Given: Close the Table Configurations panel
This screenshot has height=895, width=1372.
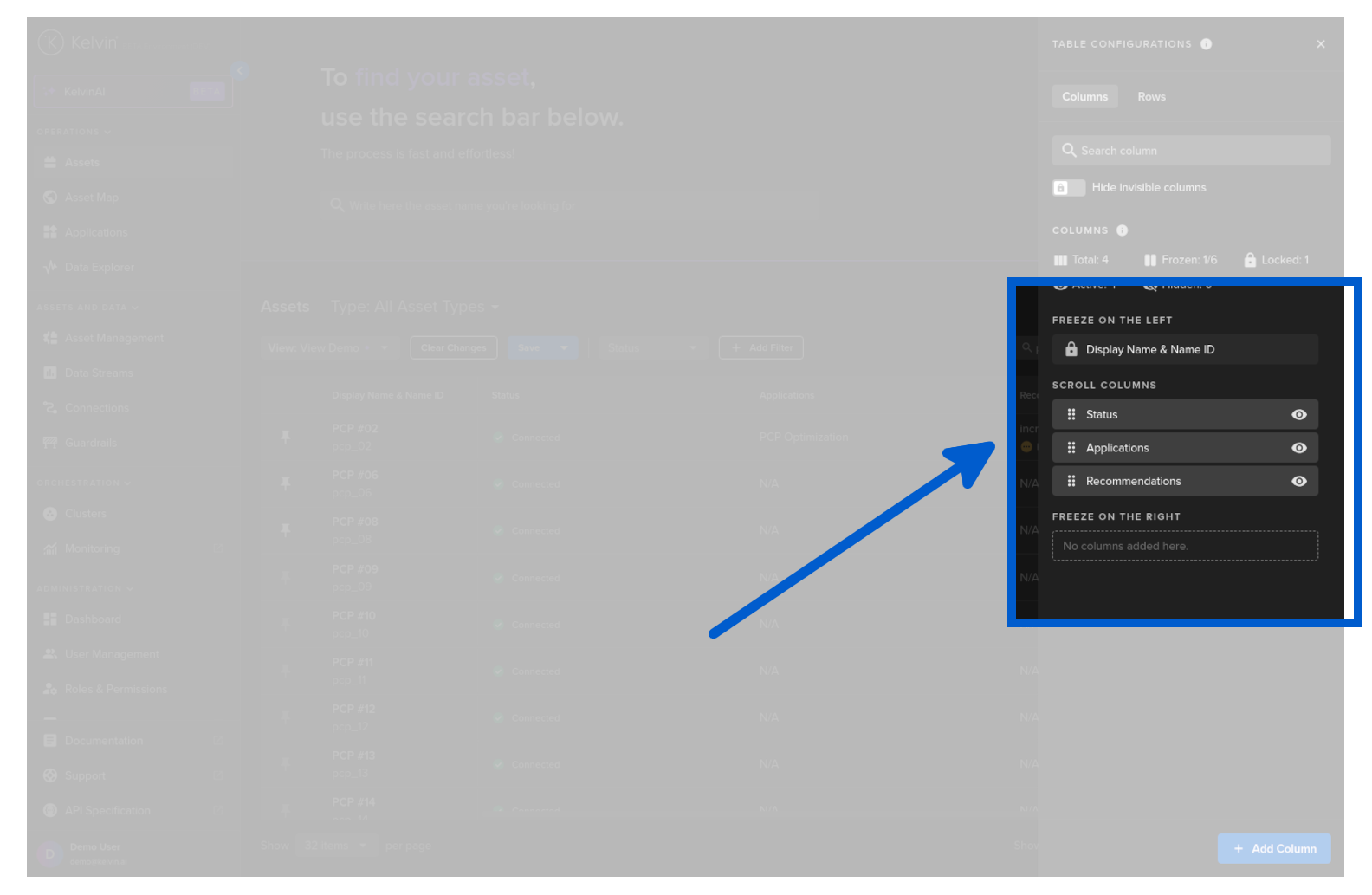Looking at the screenshot, I should pos(1320,44).
